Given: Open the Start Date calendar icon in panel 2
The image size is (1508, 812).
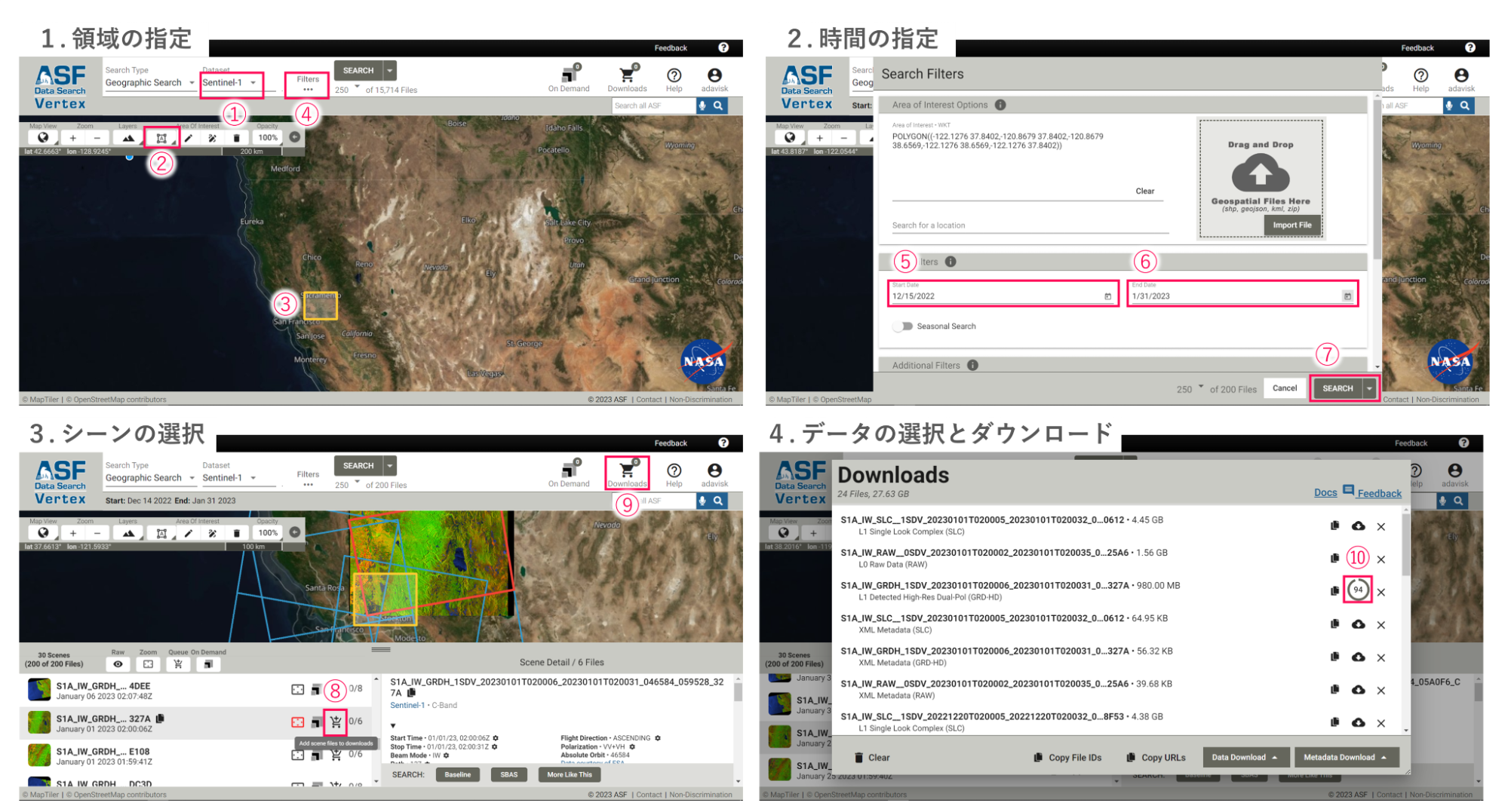Looking at the screenshot, I should 1107,296.
